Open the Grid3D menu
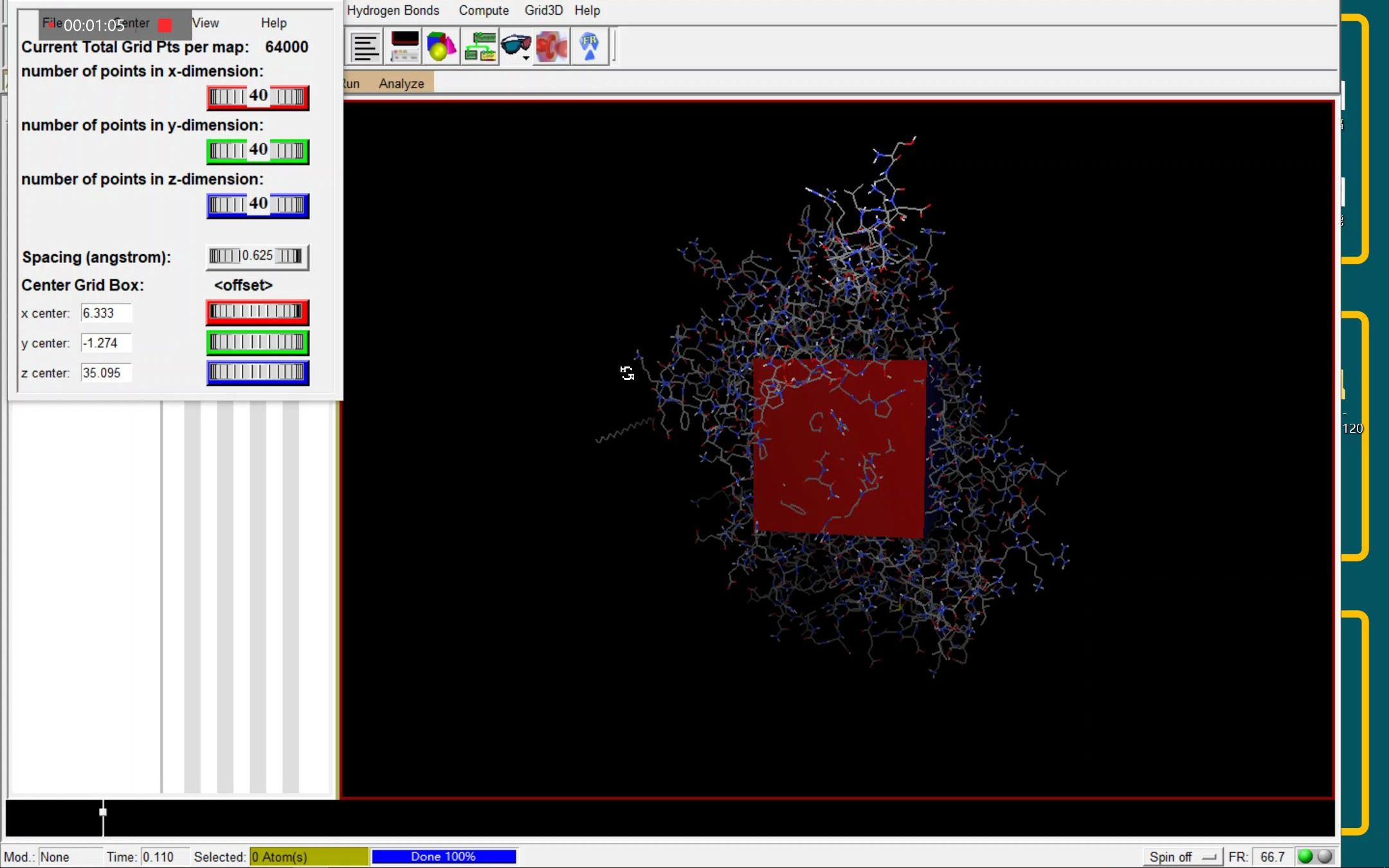This screenshot has height=868, width=1389. [543, 10]
